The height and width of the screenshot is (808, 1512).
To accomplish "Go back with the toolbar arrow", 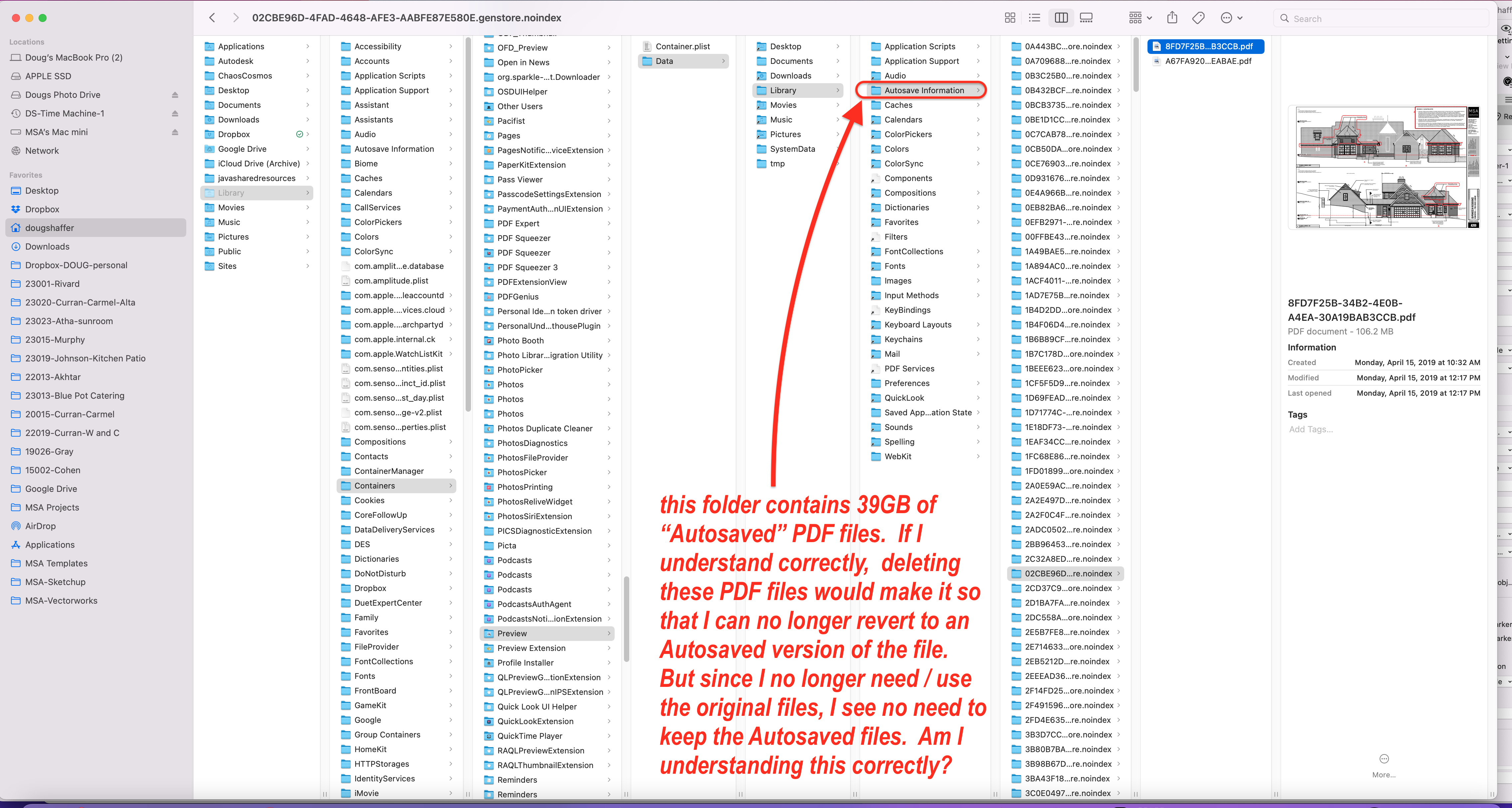I will (x=212, y=18).
